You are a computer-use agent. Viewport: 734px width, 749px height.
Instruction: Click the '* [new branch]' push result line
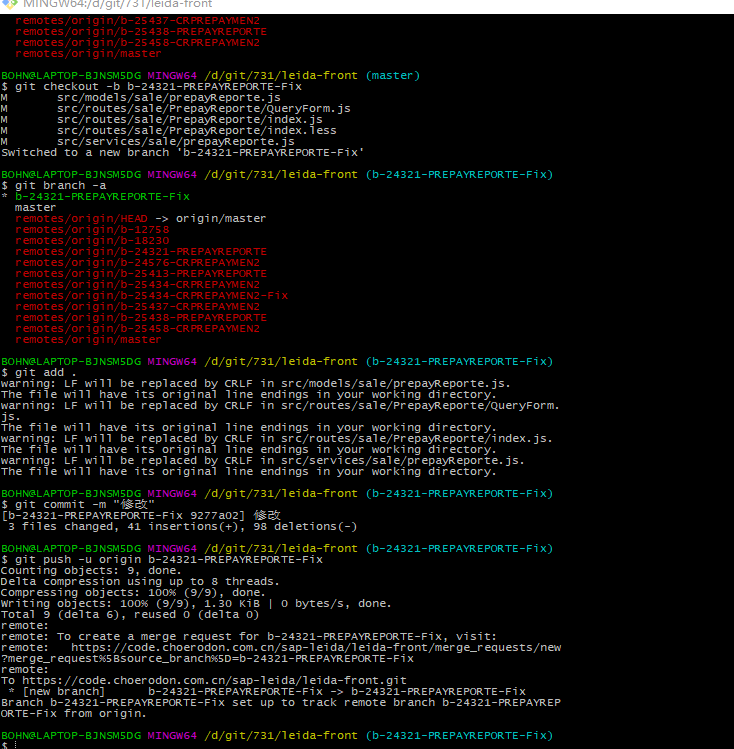267,691
